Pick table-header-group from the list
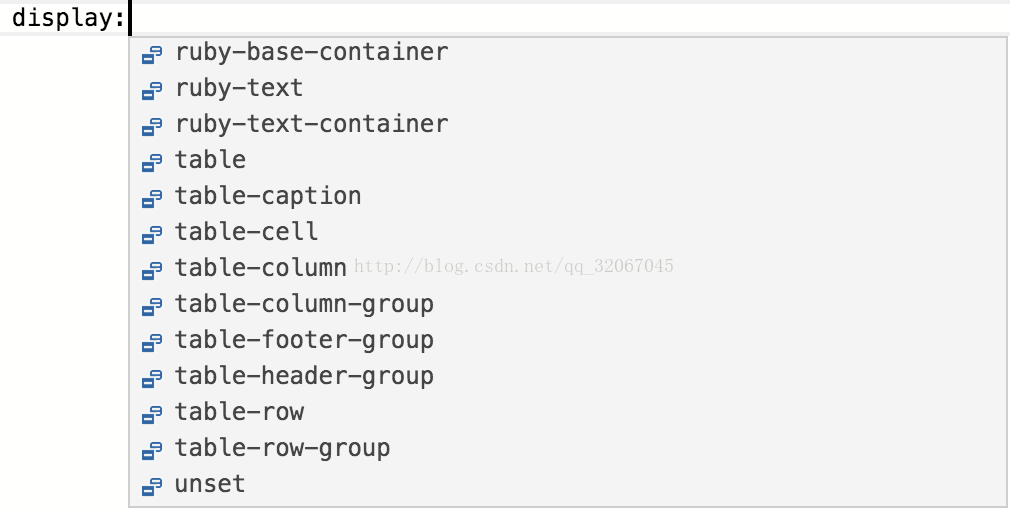The height and width of the screenshot is (510, 1010). 568,377
